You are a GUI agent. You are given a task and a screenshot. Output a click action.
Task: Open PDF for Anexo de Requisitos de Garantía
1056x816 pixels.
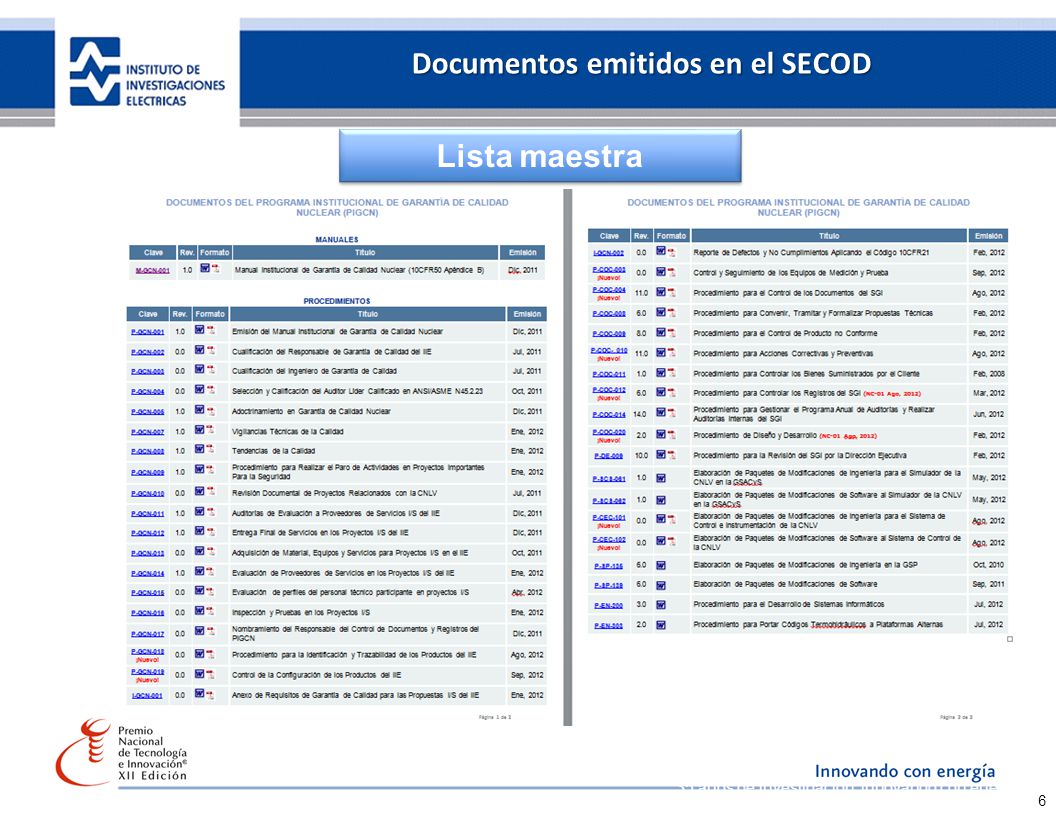(x=211, y=694)
